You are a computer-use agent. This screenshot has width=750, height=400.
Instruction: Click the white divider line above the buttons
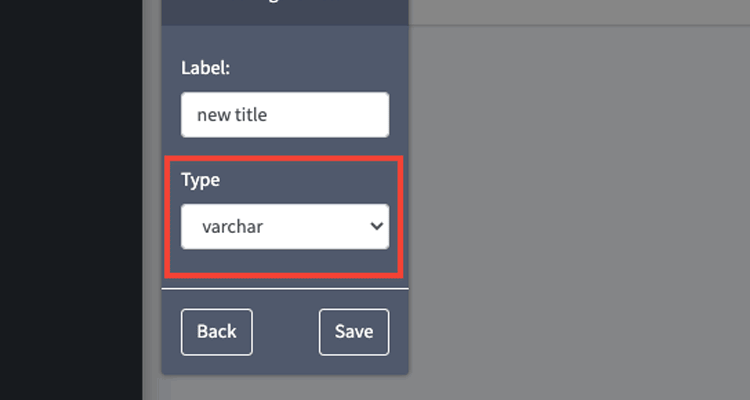284,288
